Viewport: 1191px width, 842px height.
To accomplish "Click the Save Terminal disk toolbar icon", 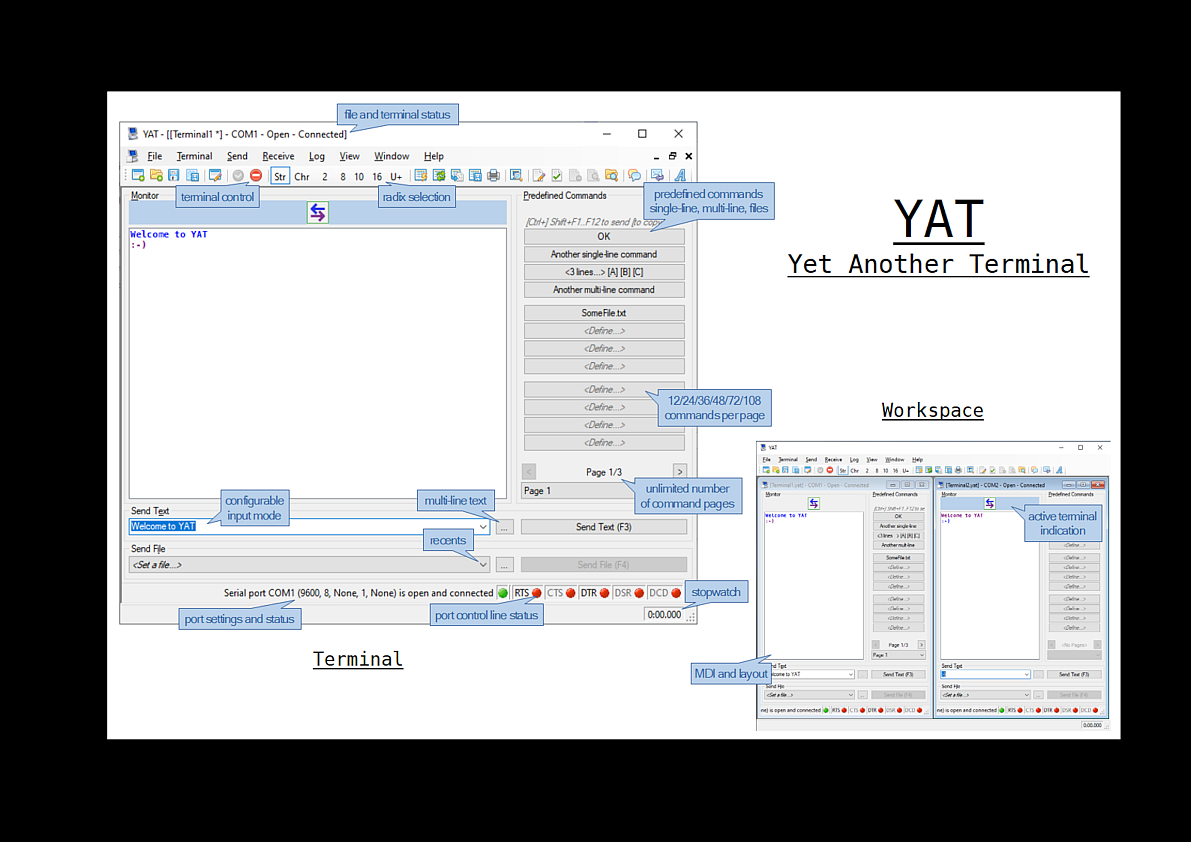I will click(x=174, y=176).
